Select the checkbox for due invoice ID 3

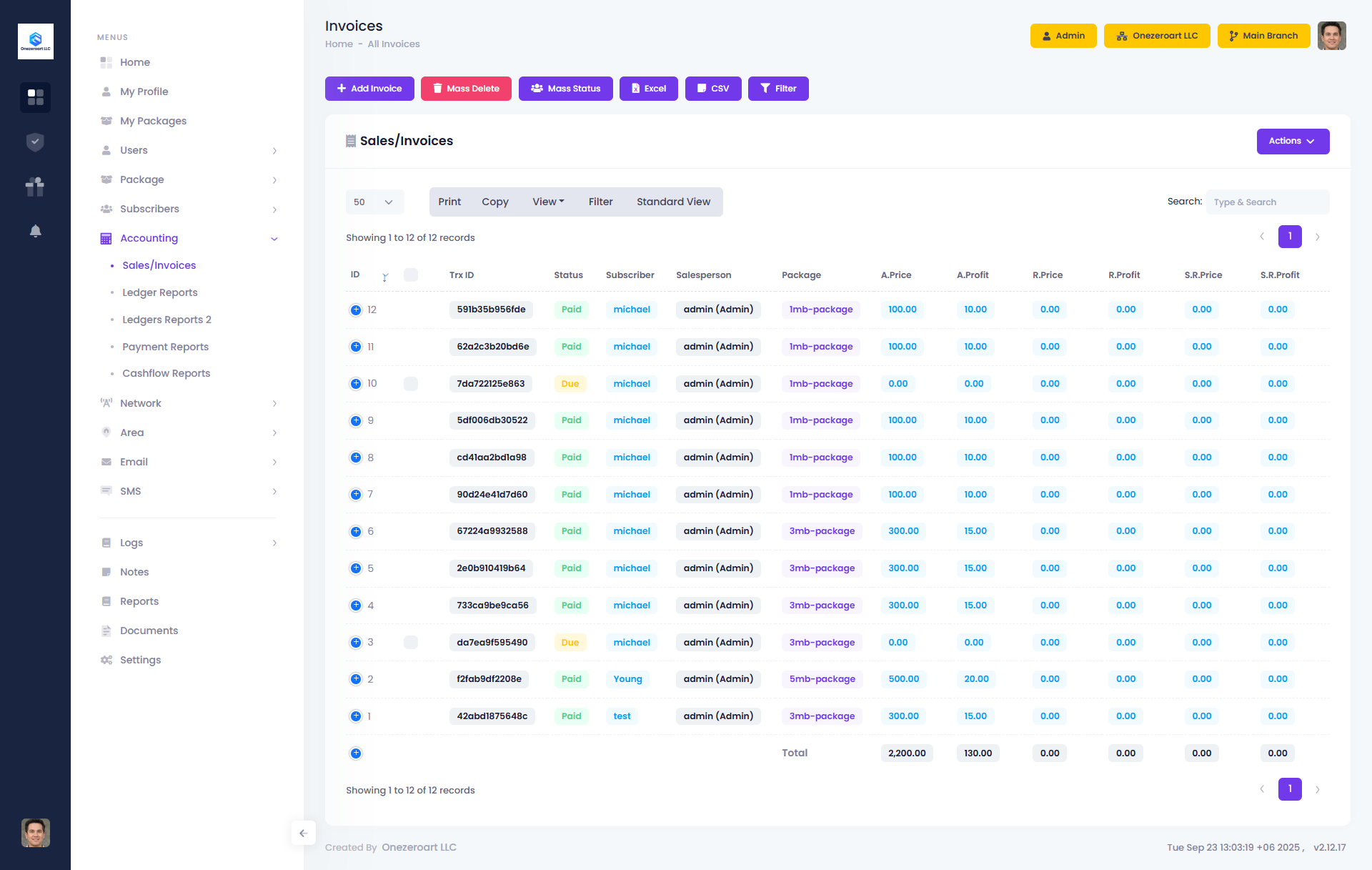[411, 642]
